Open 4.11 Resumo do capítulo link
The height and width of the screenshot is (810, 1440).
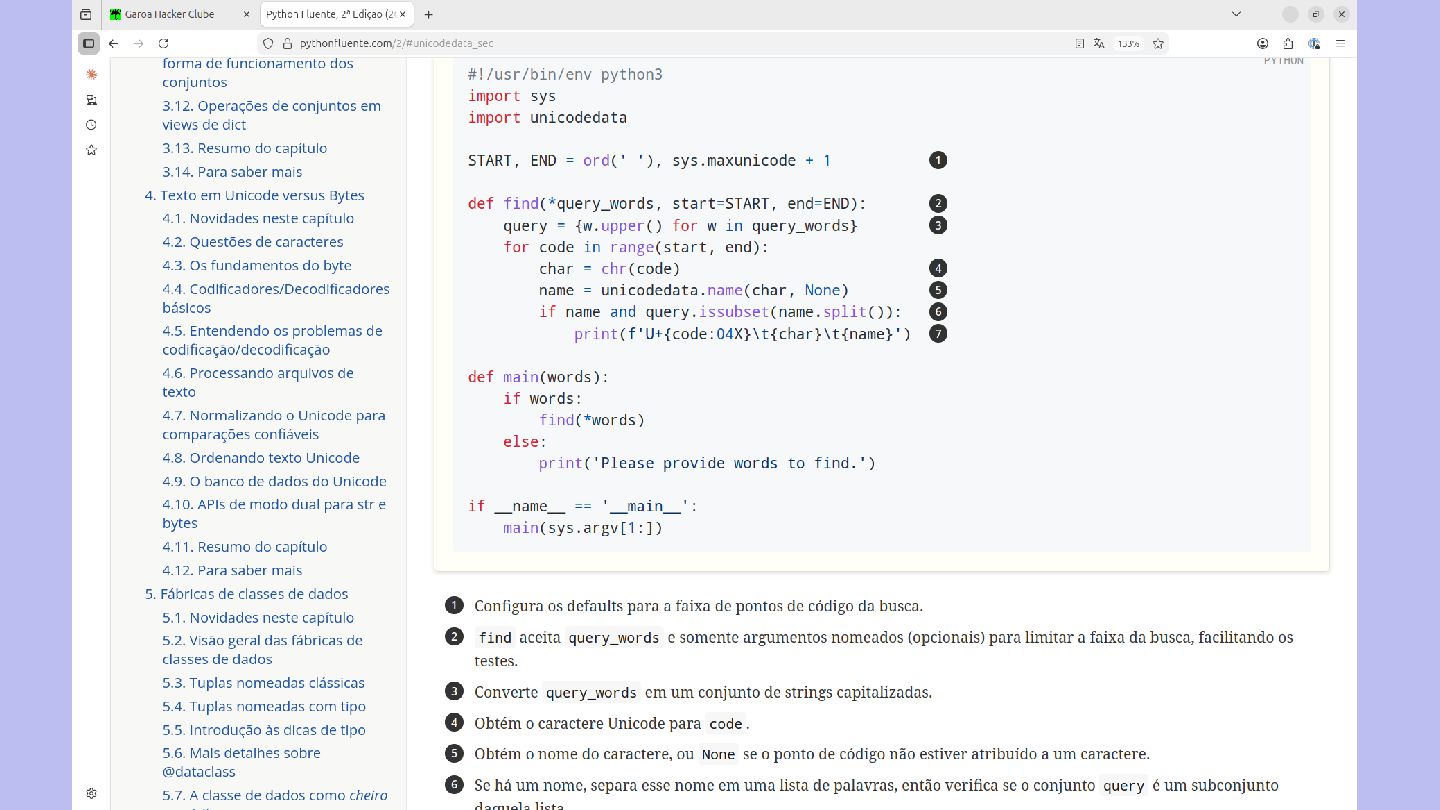[x=244, y=547]
